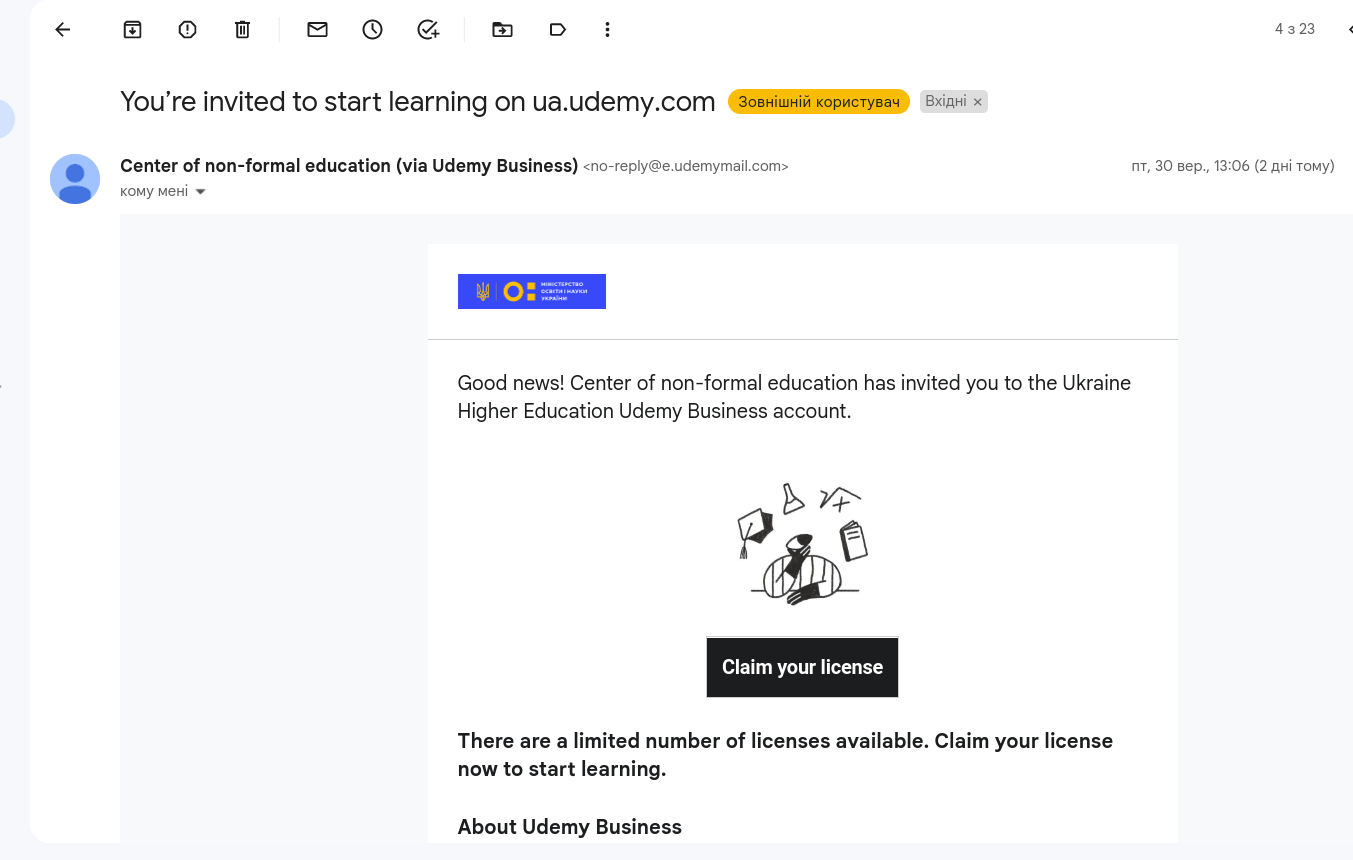Archive this email using the archive icon
Image resolution: width=1353 pixels, height=860 pixels.
coord(132,29)
